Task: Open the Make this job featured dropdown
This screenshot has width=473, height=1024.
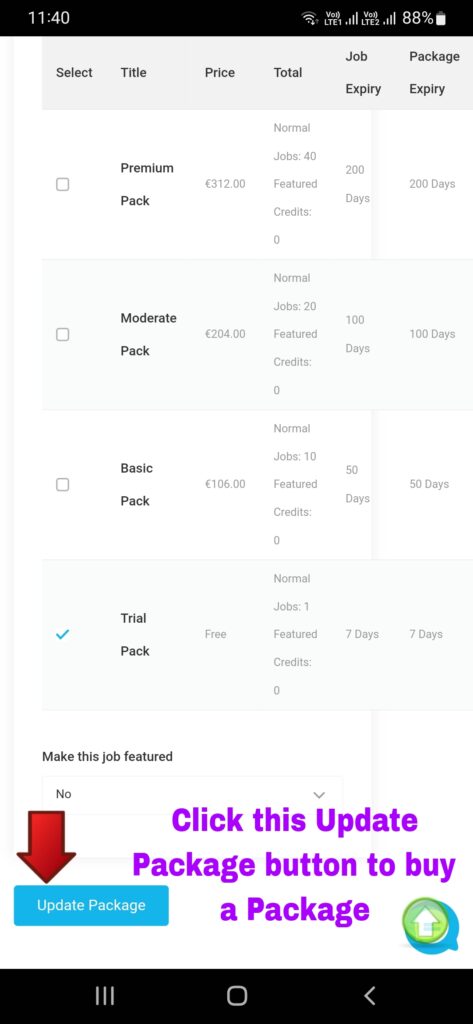Action: tap(192, 794)
